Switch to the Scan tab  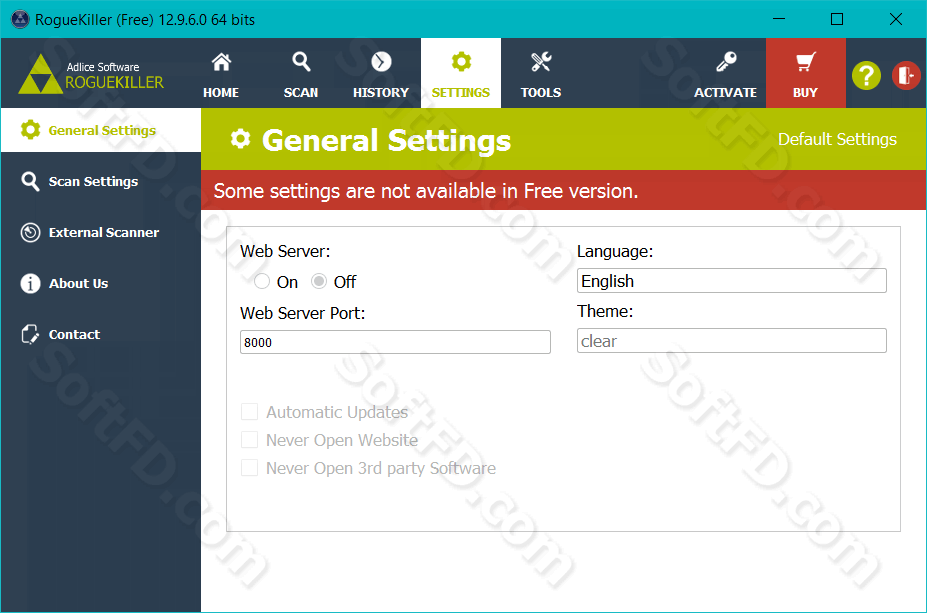(x=301, y=73)
